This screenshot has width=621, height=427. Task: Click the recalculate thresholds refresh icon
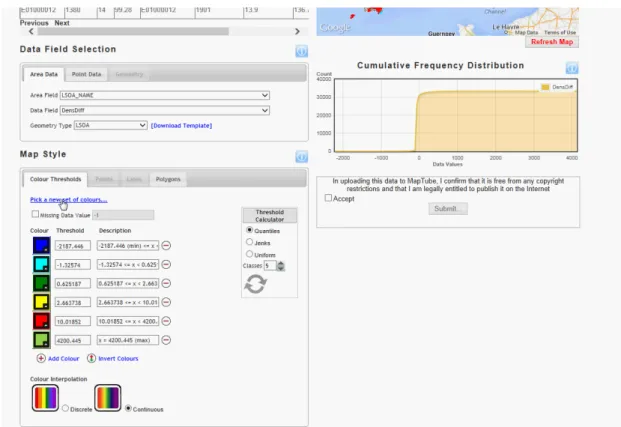255,284
